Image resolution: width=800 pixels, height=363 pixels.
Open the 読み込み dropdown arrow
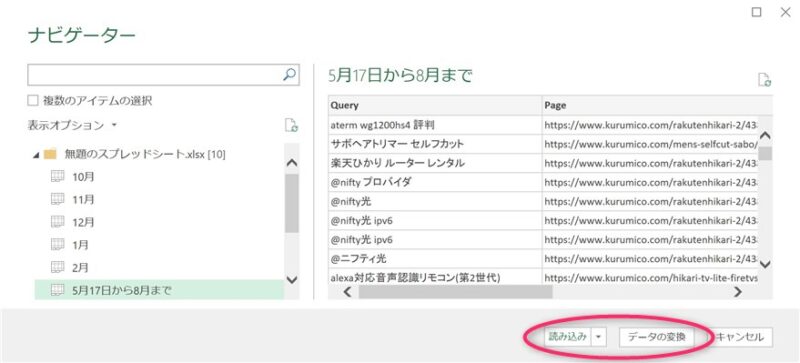[x=599, y=337]
